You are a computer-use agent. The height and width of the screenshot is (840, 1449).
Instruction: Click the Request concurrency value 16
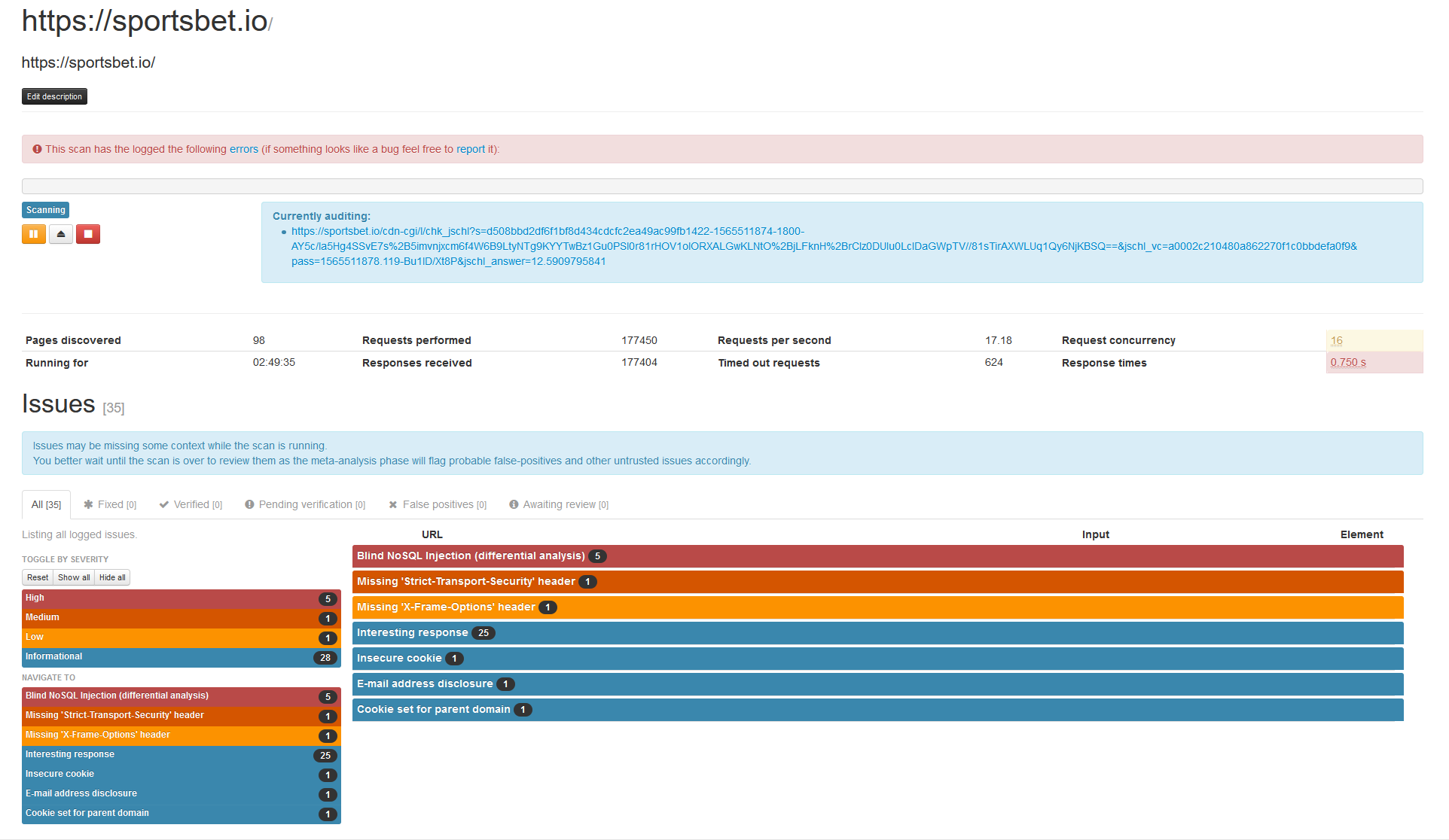point(1337,340)
